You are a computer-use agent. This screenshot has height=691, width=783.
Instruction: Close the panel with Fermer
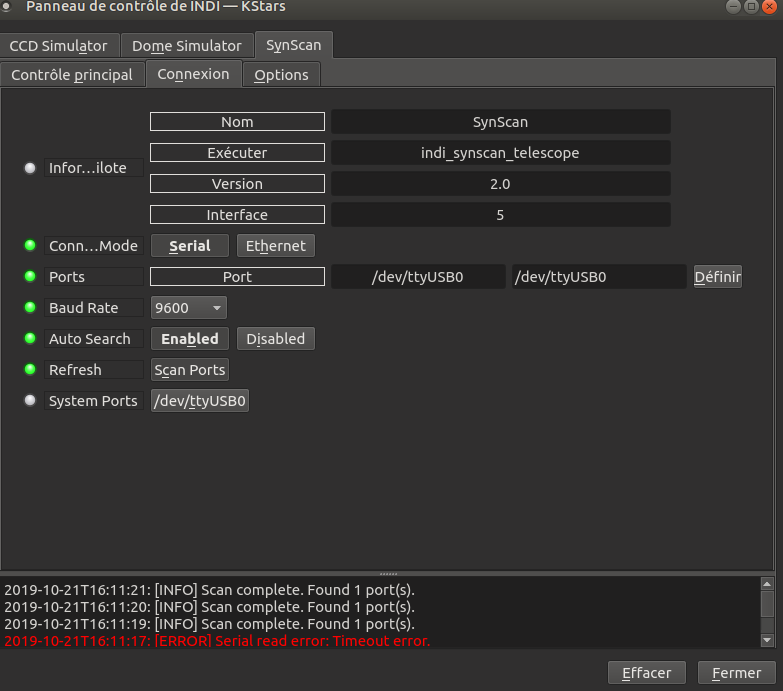coord(737,673)
